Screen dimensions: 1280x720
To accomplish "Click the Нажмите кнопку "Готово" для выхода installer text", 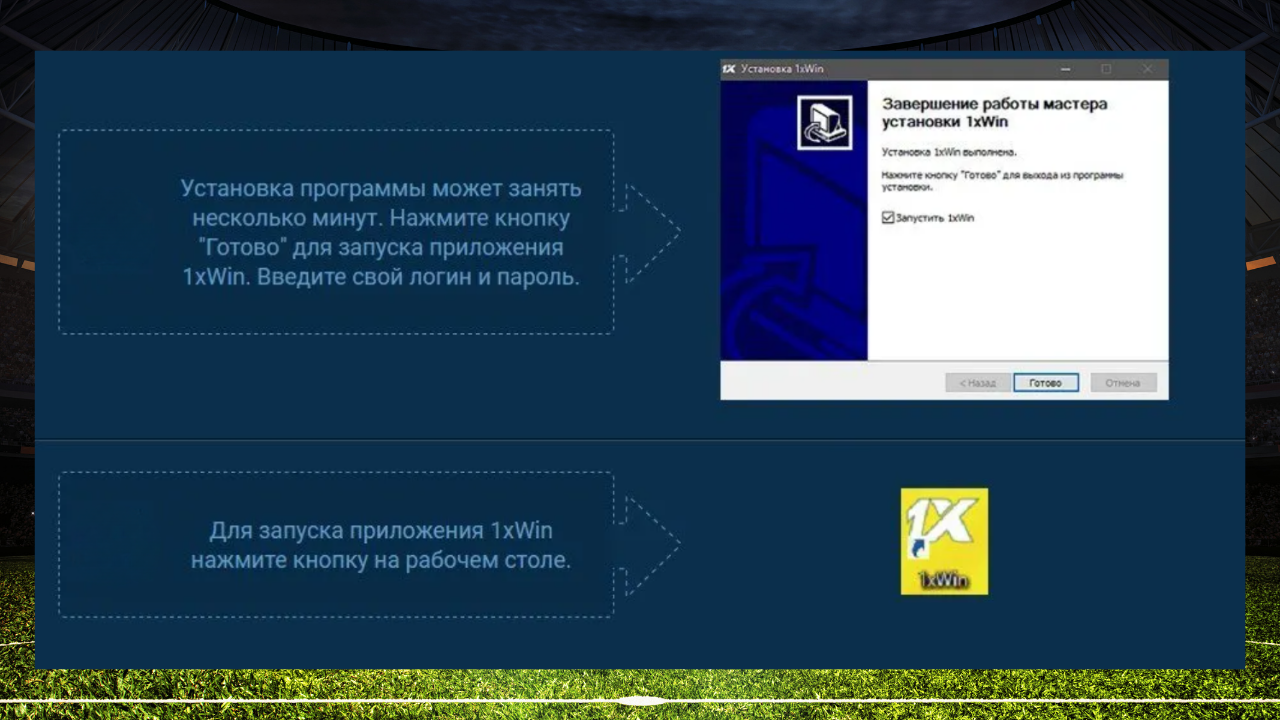I will (x=1002, y=180).
